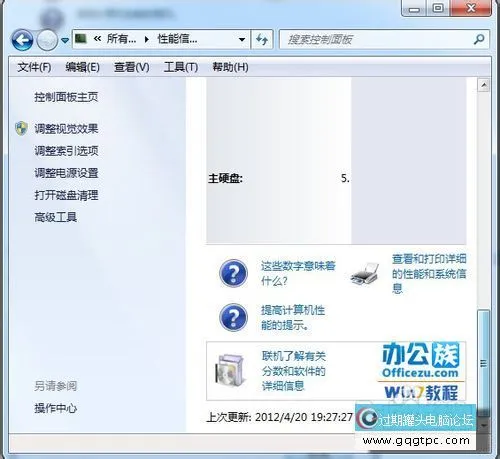Open 这些数字意味着什么? link
This screenshot has width=500, height=459.
coord(298,273)
